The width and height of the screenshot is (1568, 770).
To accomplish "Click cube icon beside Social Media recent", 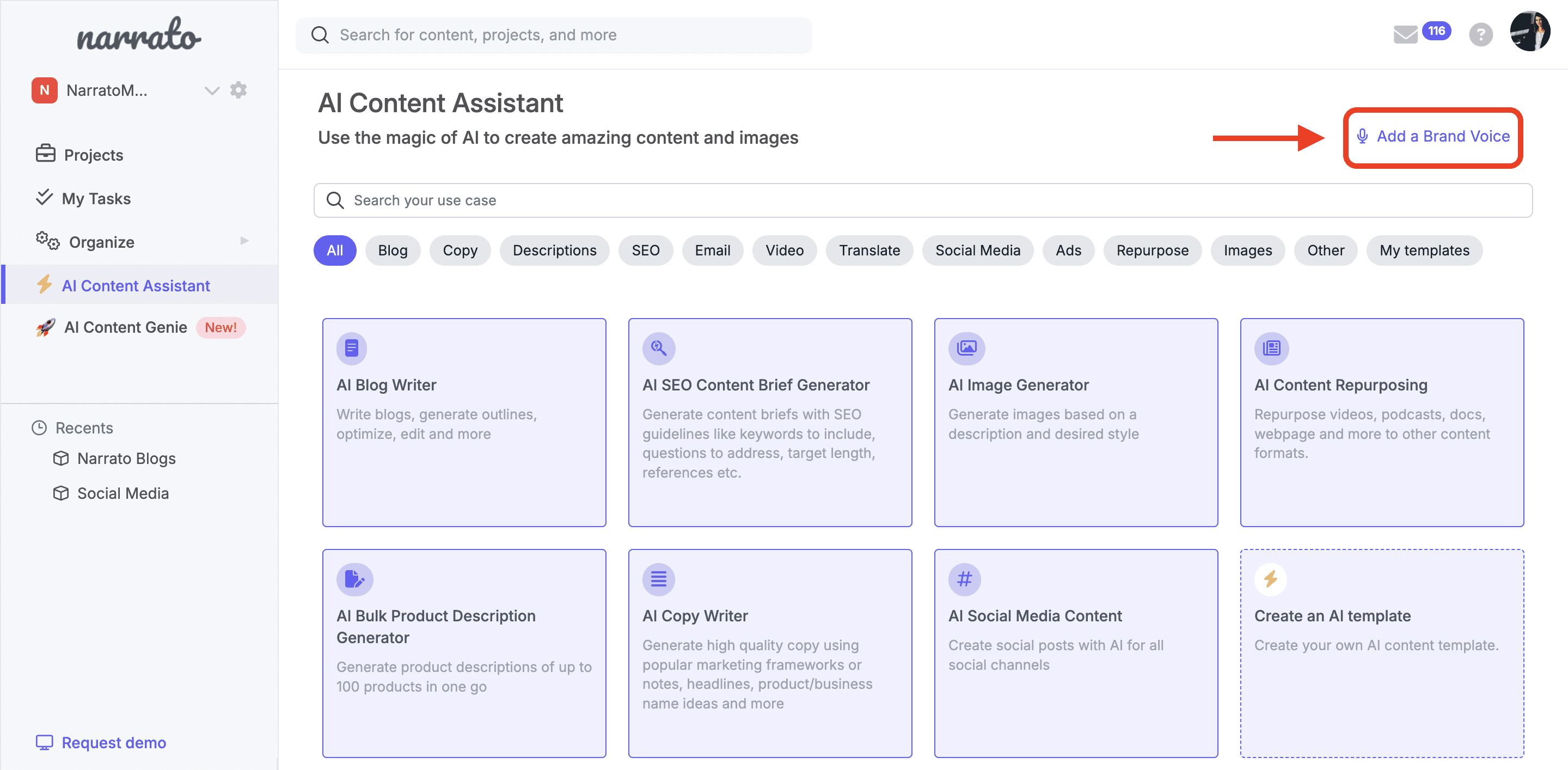I will pos(61,493).
